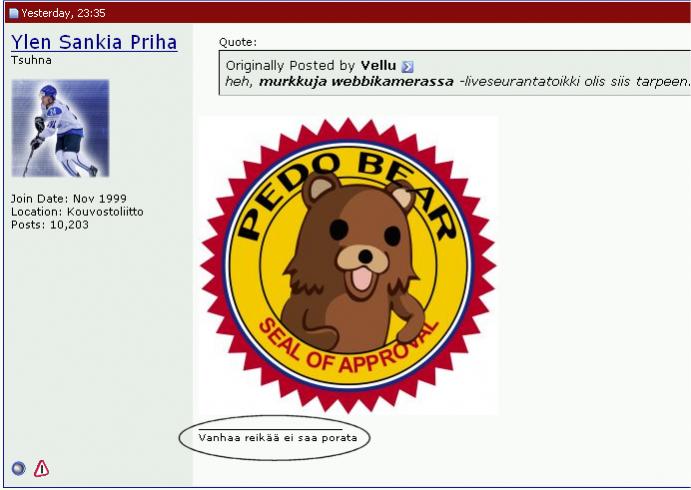Select the bold 'murkkuja webbikamerassa' quoted text
691x490 pixels.
(356, 82)
